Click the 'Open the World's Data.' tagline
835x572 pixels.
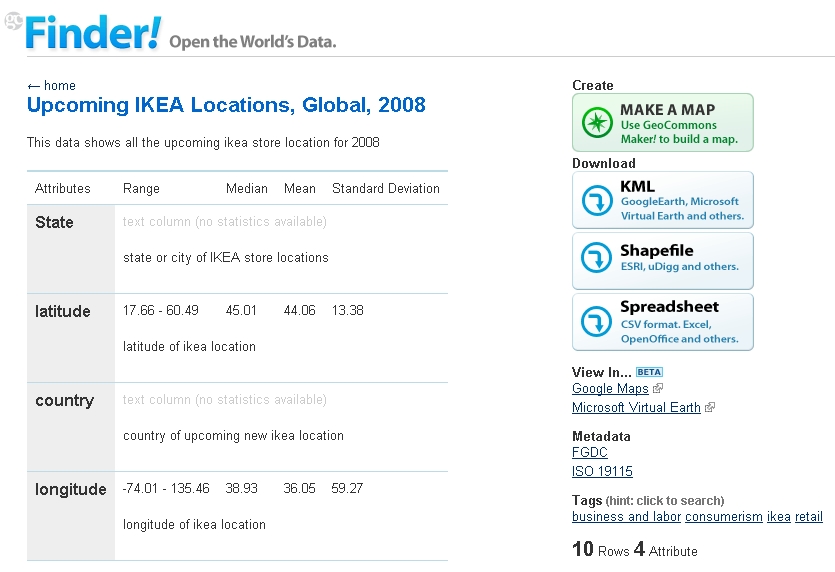tap(253, 42)
